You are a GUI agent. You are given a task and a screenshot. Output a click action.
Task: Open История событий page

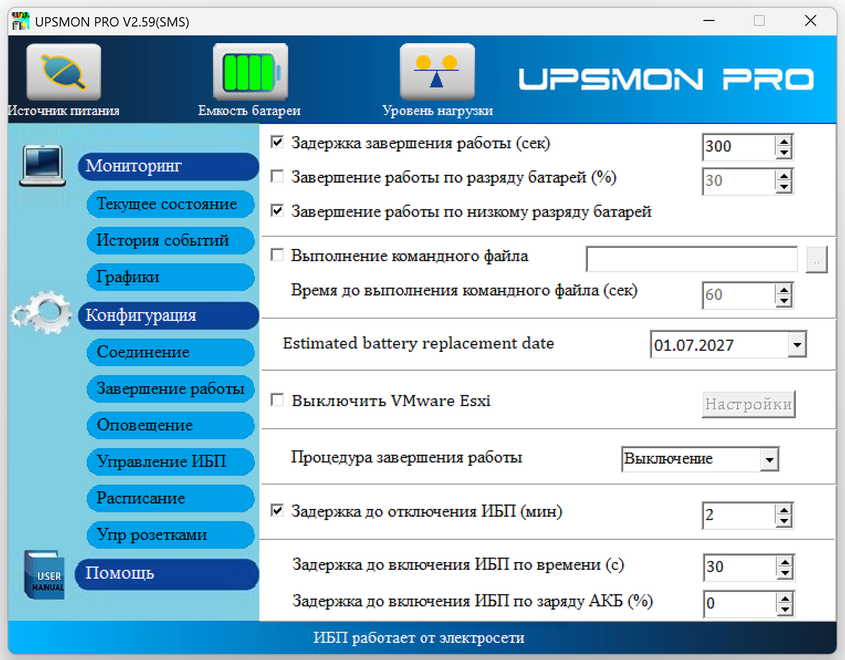pyautogui.click(x=170, y=240)
